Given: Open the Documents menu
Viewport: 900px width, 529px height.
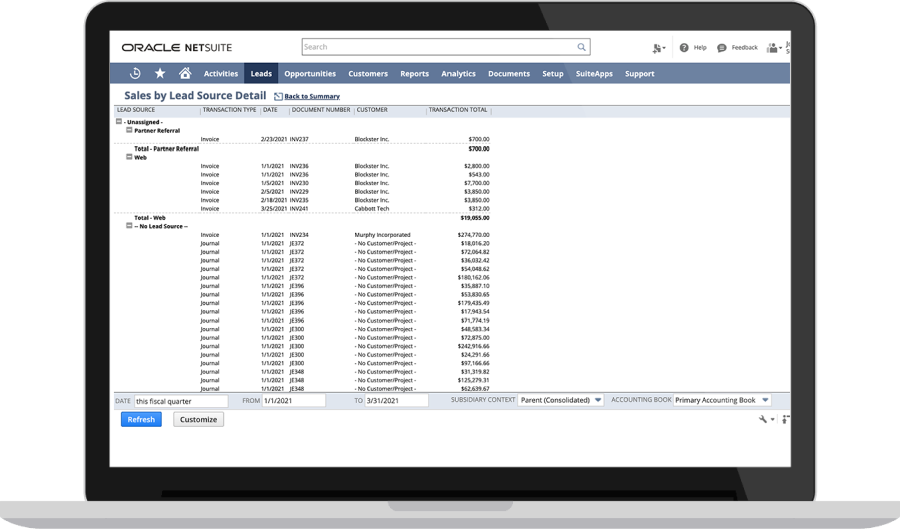Looking at the screenshot, I should pos(509,73).
